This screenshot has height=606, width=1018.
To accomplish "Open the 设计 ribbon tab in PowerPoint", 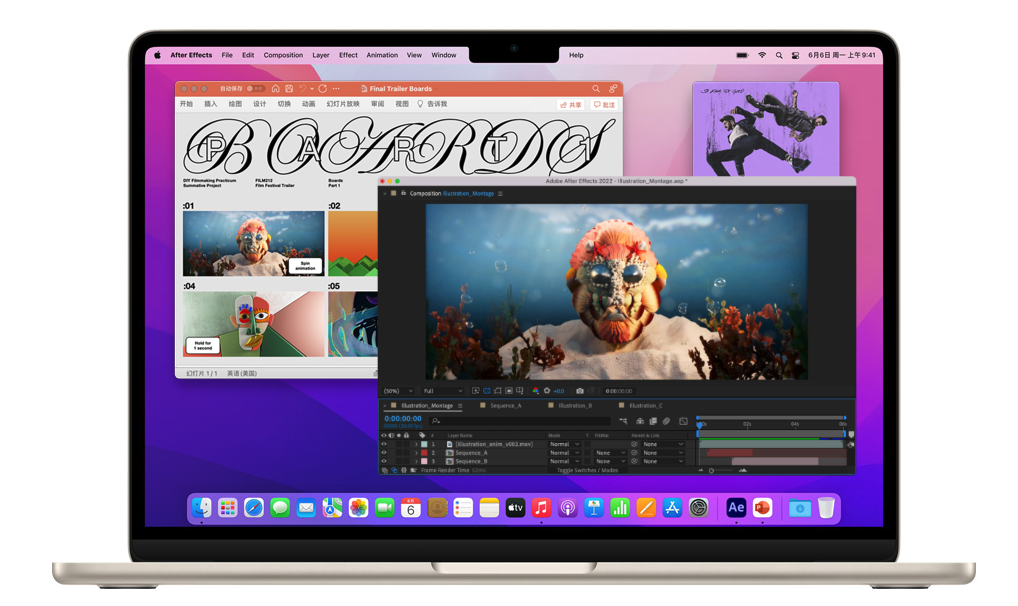I will pos(260,104).
